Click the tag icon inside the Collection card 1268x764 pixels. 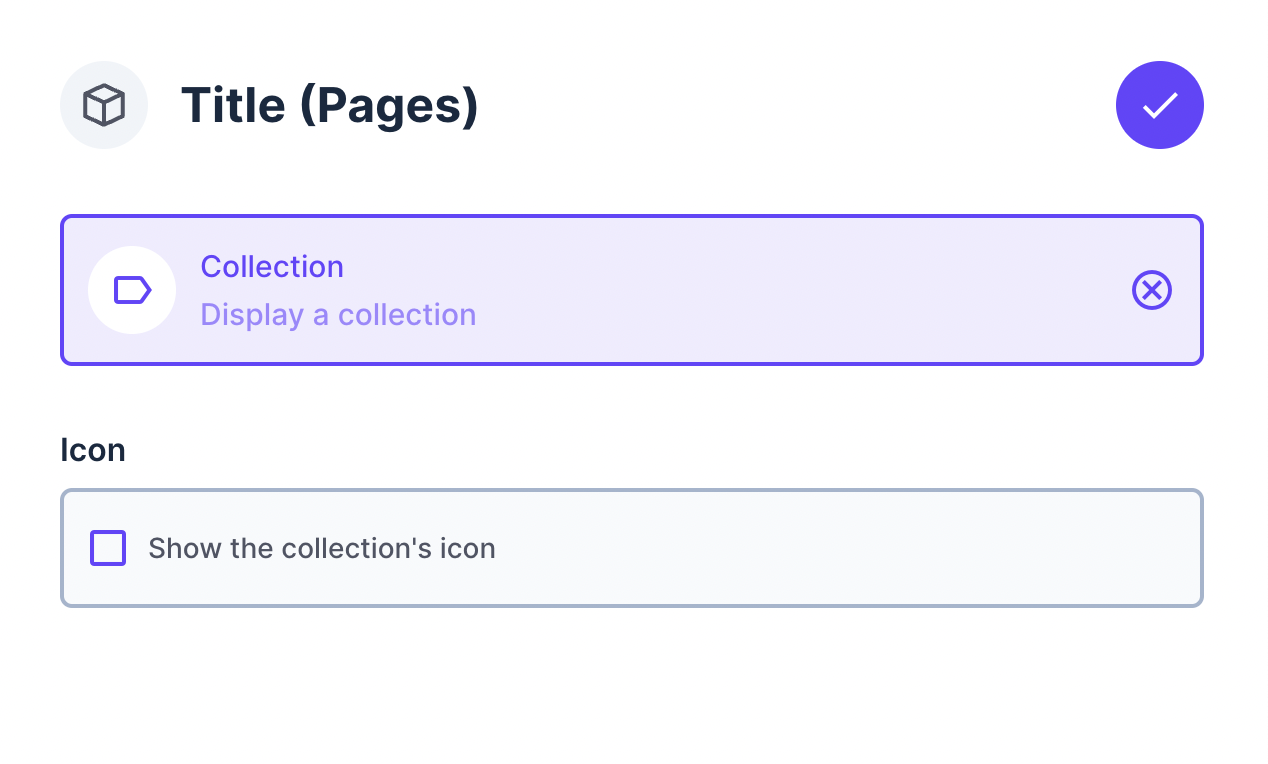click(x=132, y=290)
